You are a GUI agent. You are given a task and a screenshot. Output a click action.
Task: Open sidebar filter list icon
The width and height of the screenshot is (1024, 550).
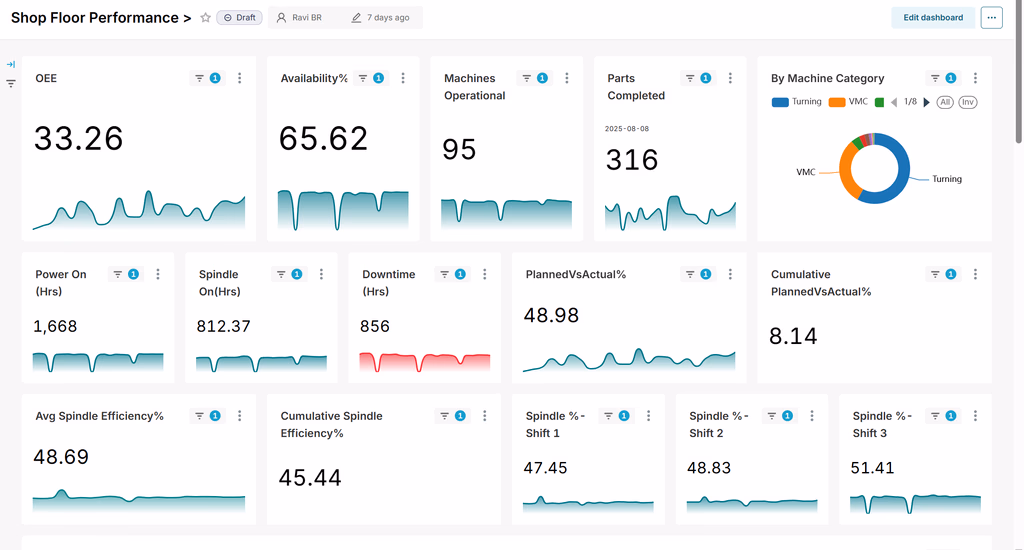[x=11, y=84]
